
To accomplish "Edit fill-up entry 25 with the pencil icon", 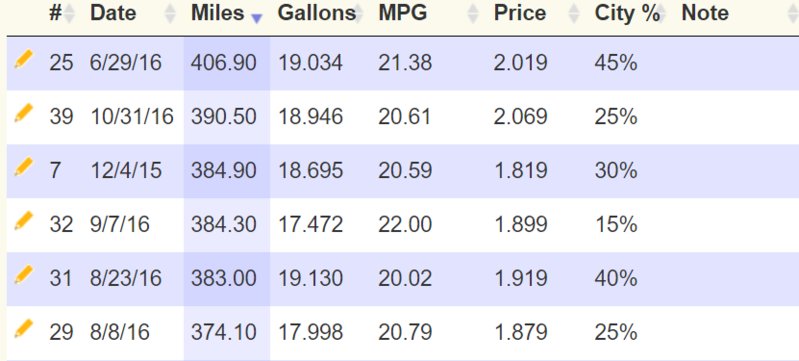I will coord(23,60).
